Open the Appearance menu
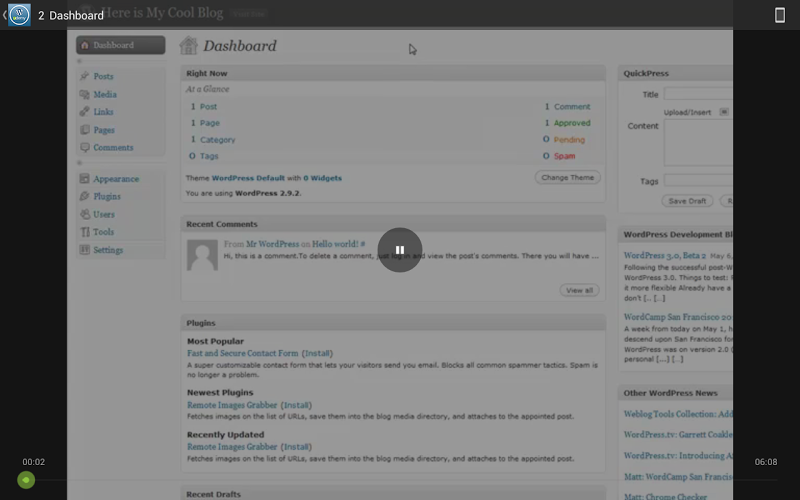Viewport: 800px width, 500px height. (x=116, y=179)
